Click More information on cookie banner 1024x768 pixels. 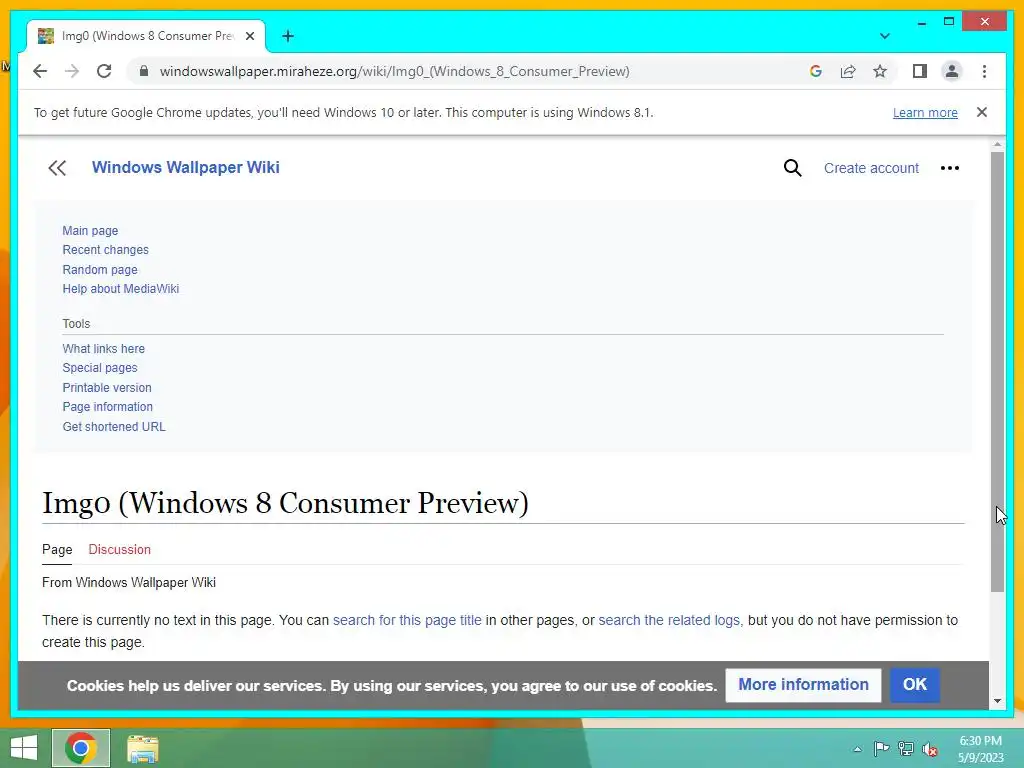pos(803,684)
